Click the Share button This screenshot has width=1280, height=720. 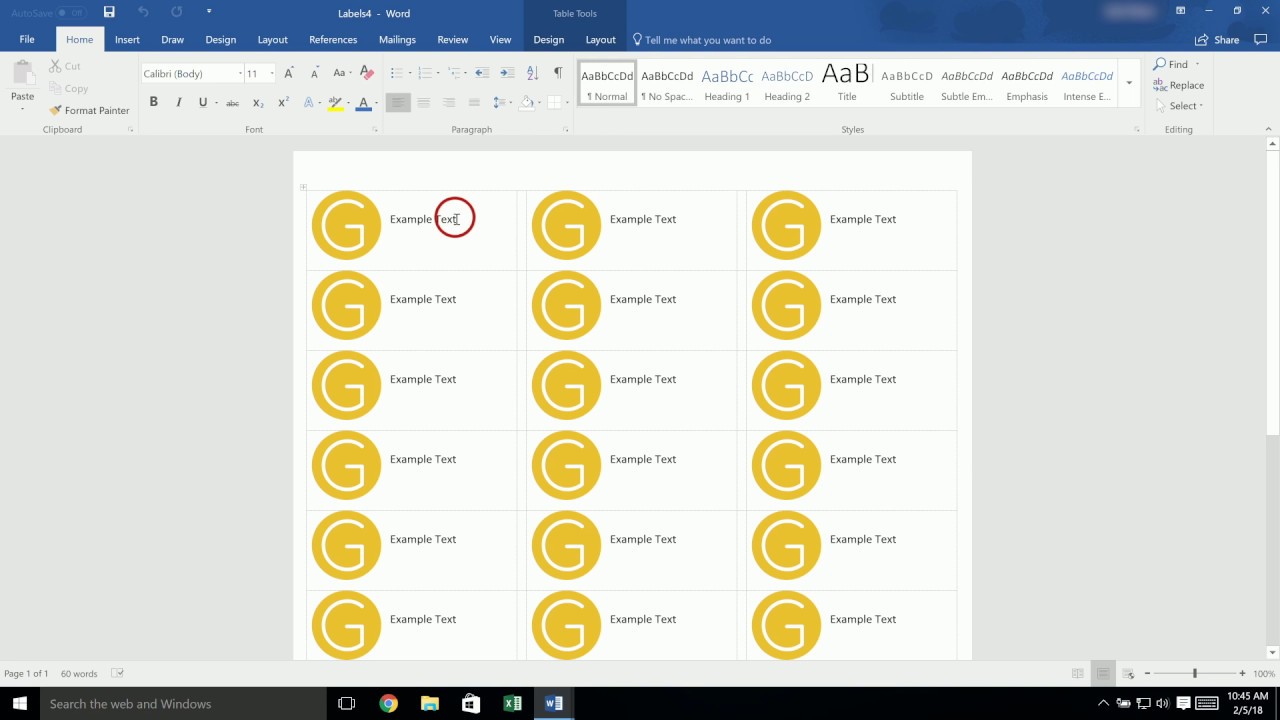(1217, 40)
